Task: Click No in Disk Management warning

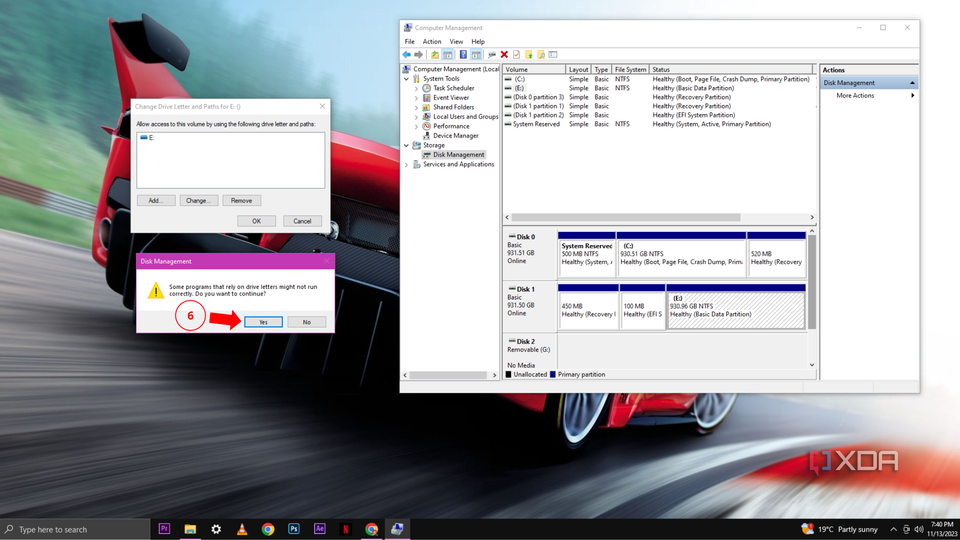Action: coord(307,322)
